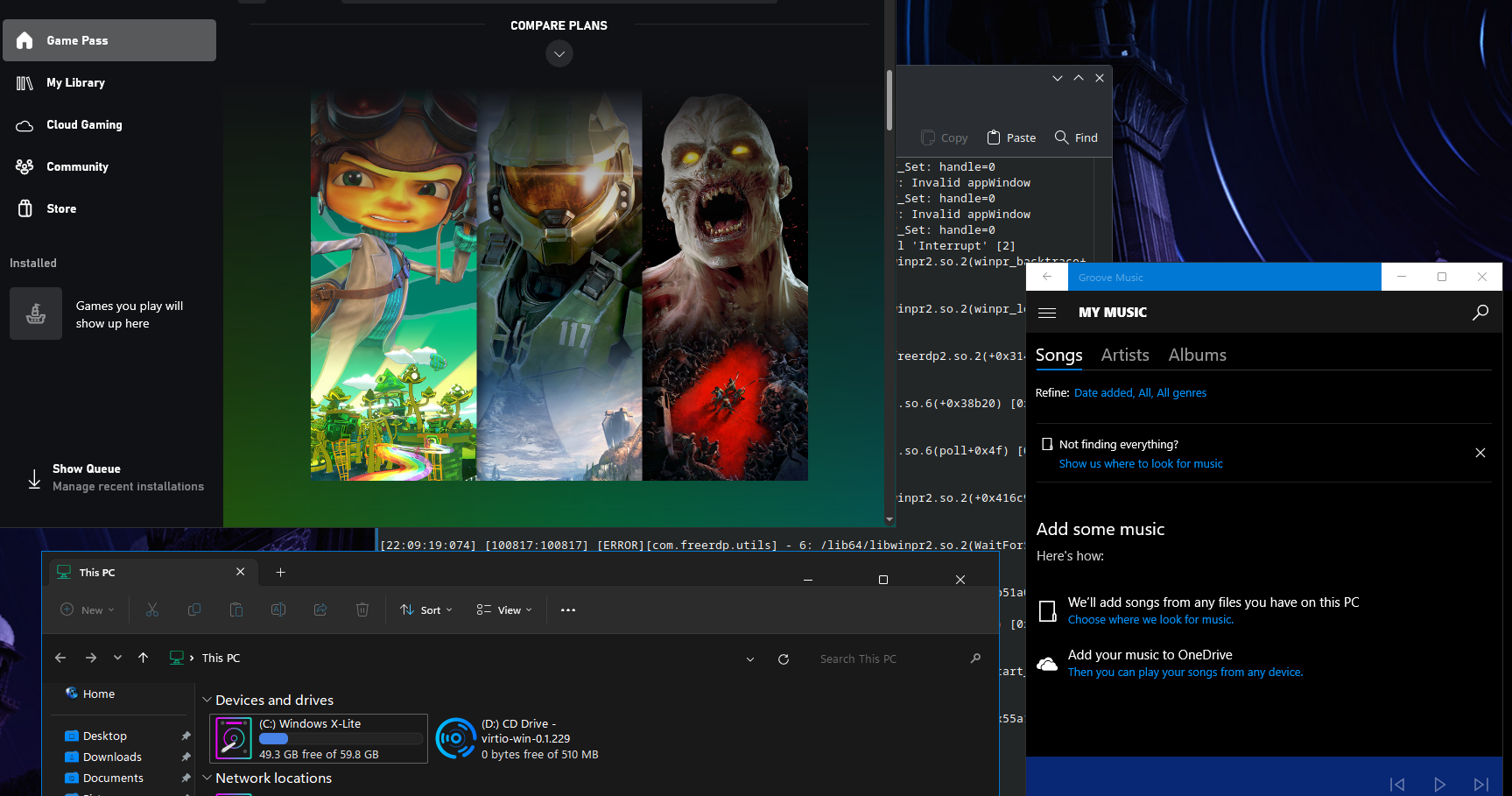The image size is (1512, 796).
Task: Click Manage recent installations text
Action: coord(128,487)
